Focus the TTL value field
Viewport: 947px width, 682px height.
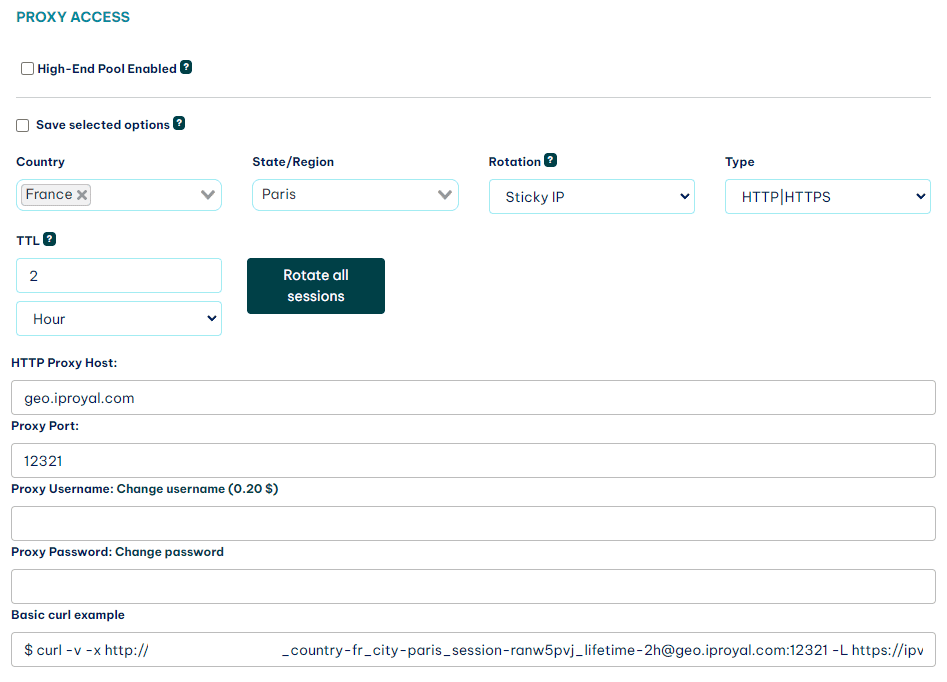coord(119,275)
